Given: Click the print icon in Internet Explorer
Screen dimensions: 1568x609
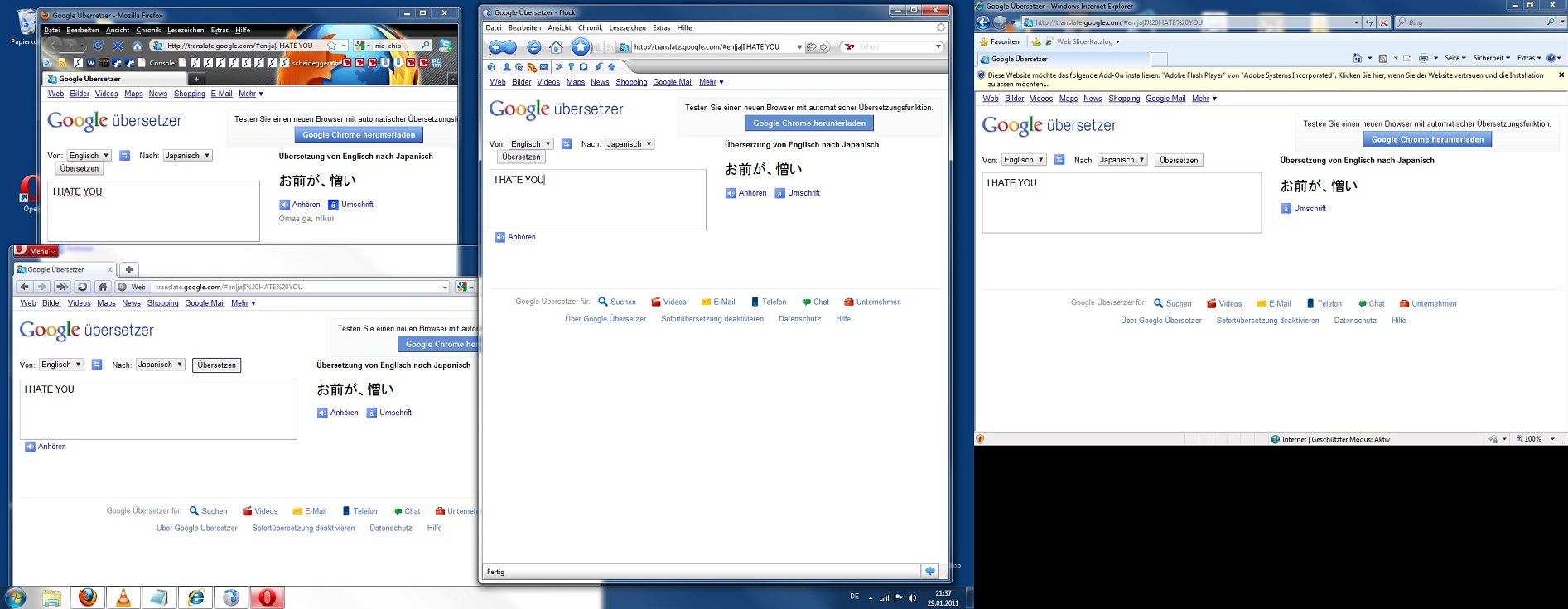Looking at the screenshot, I should [x=1423, y=58].
